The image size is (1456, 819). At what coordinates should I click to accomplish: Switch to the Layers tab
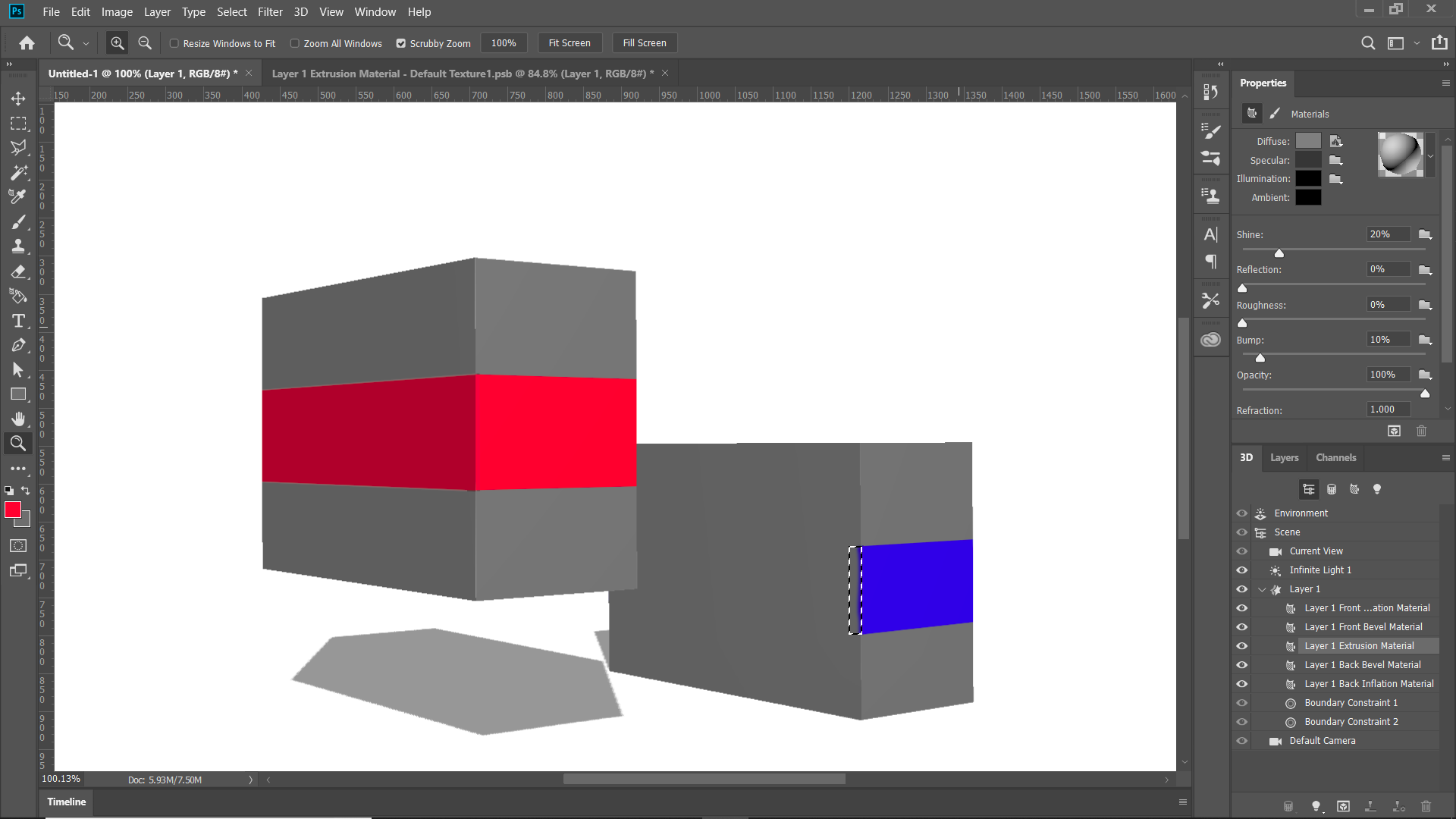pyautogui.click(x=1284, y=457)
